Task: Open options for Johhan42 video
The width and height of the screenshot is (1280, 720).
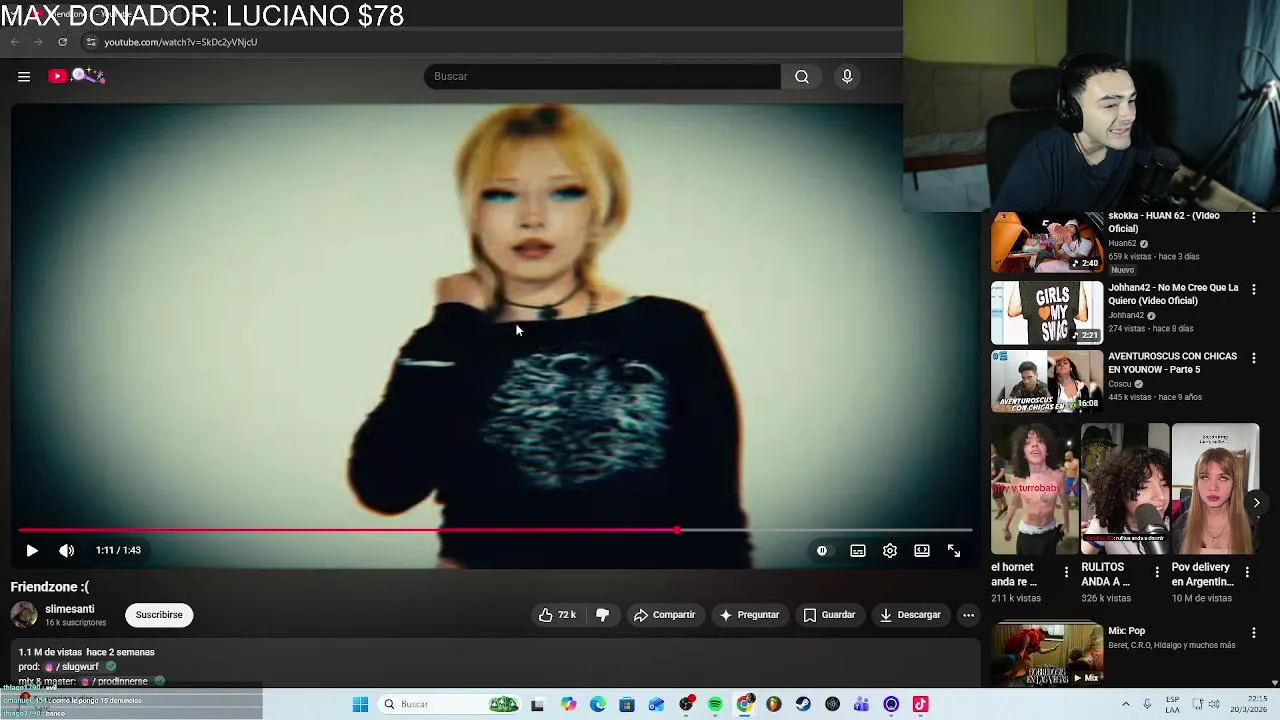Action: 1254,289
